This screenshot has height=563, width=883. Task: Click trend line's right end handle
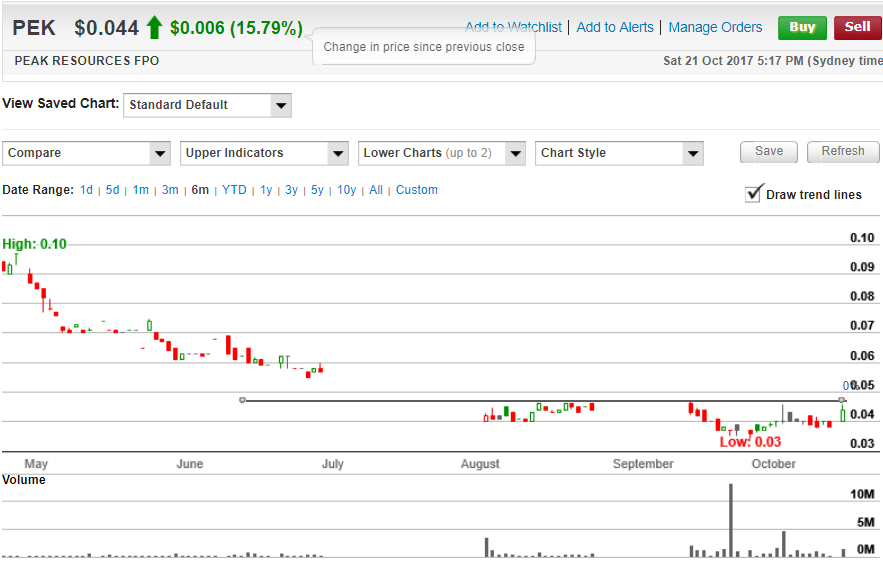point(841,400)
